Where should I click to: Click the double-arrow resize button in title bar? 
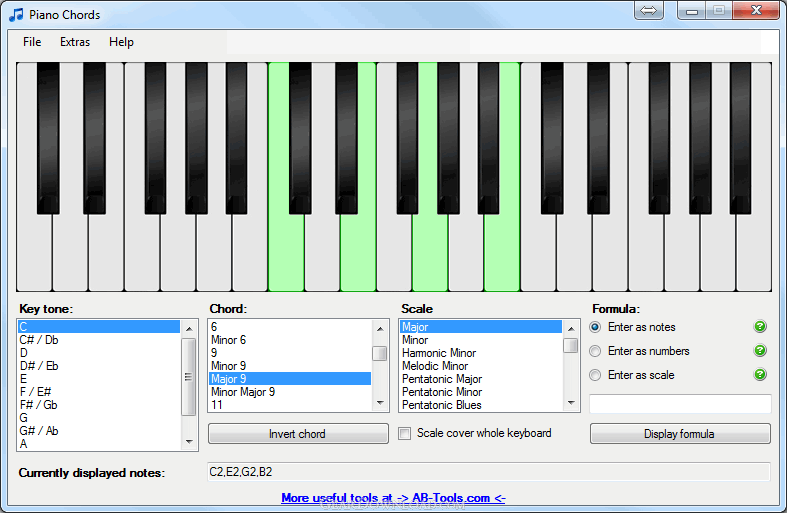[x=648, y=11]
